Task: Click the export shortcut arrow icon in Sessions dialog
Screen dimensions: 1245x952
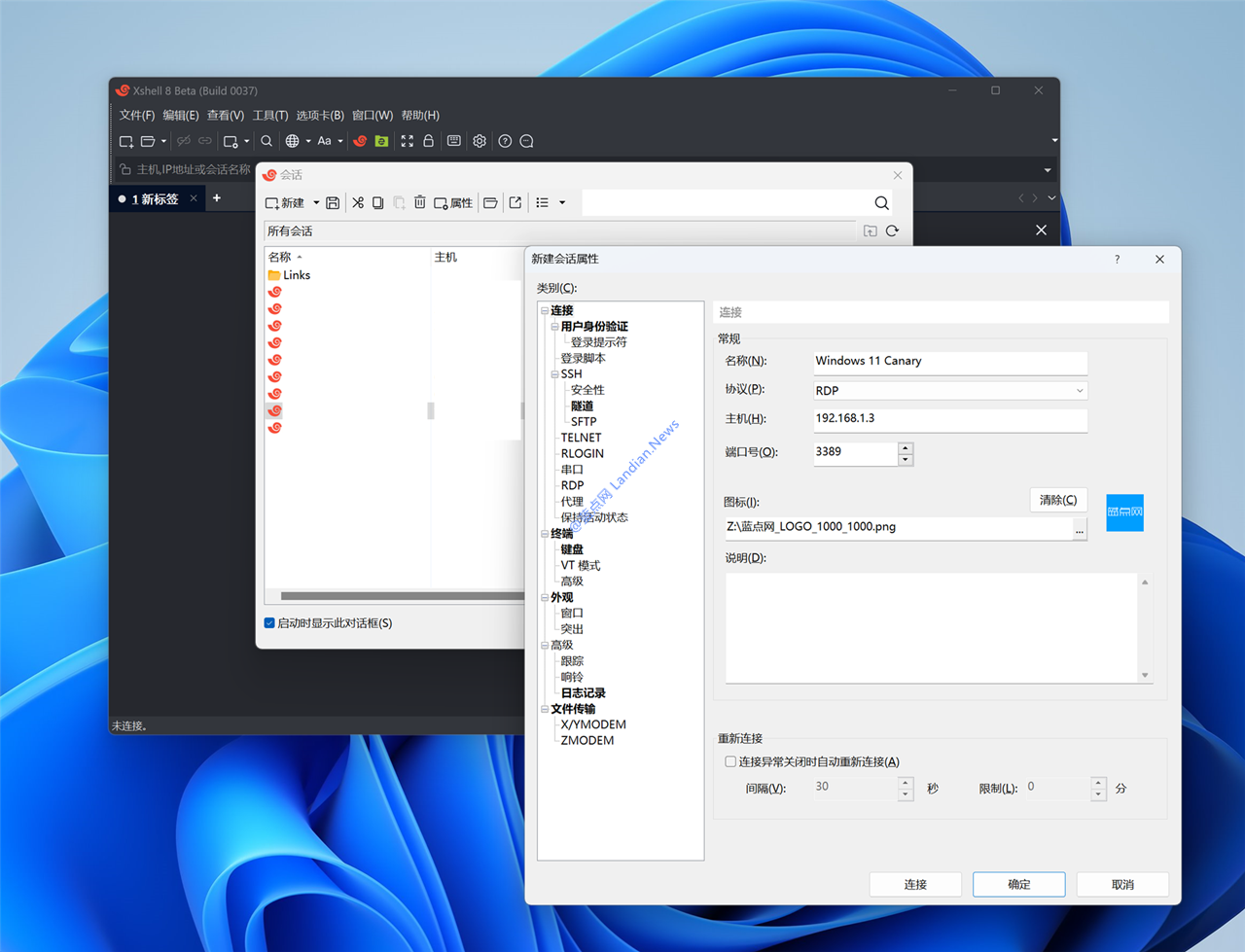Action: [516, 202]
